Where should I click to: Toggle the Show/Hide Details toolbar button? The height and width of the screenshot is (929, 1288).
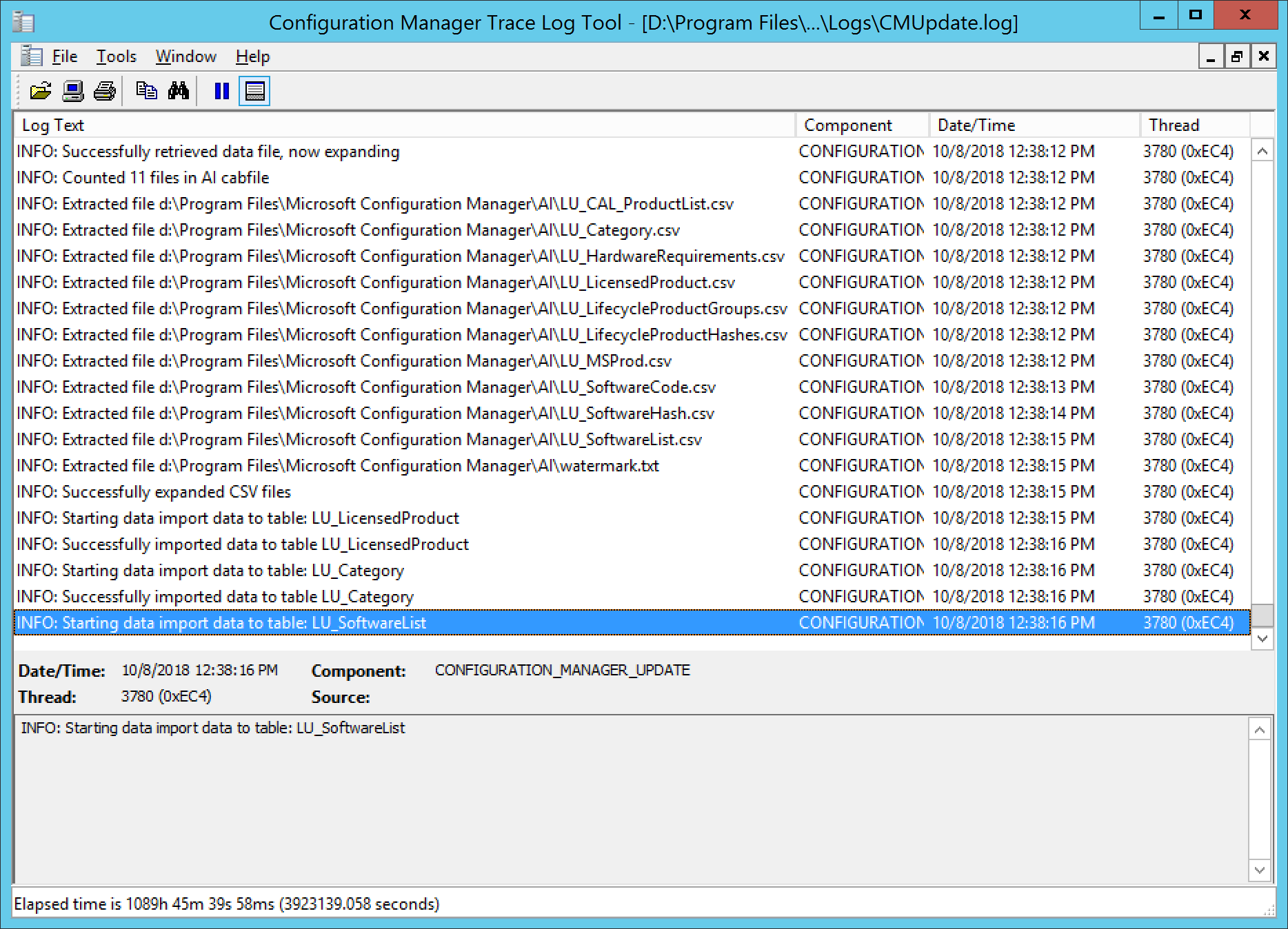pyautogui.click(x=254, y=91)
